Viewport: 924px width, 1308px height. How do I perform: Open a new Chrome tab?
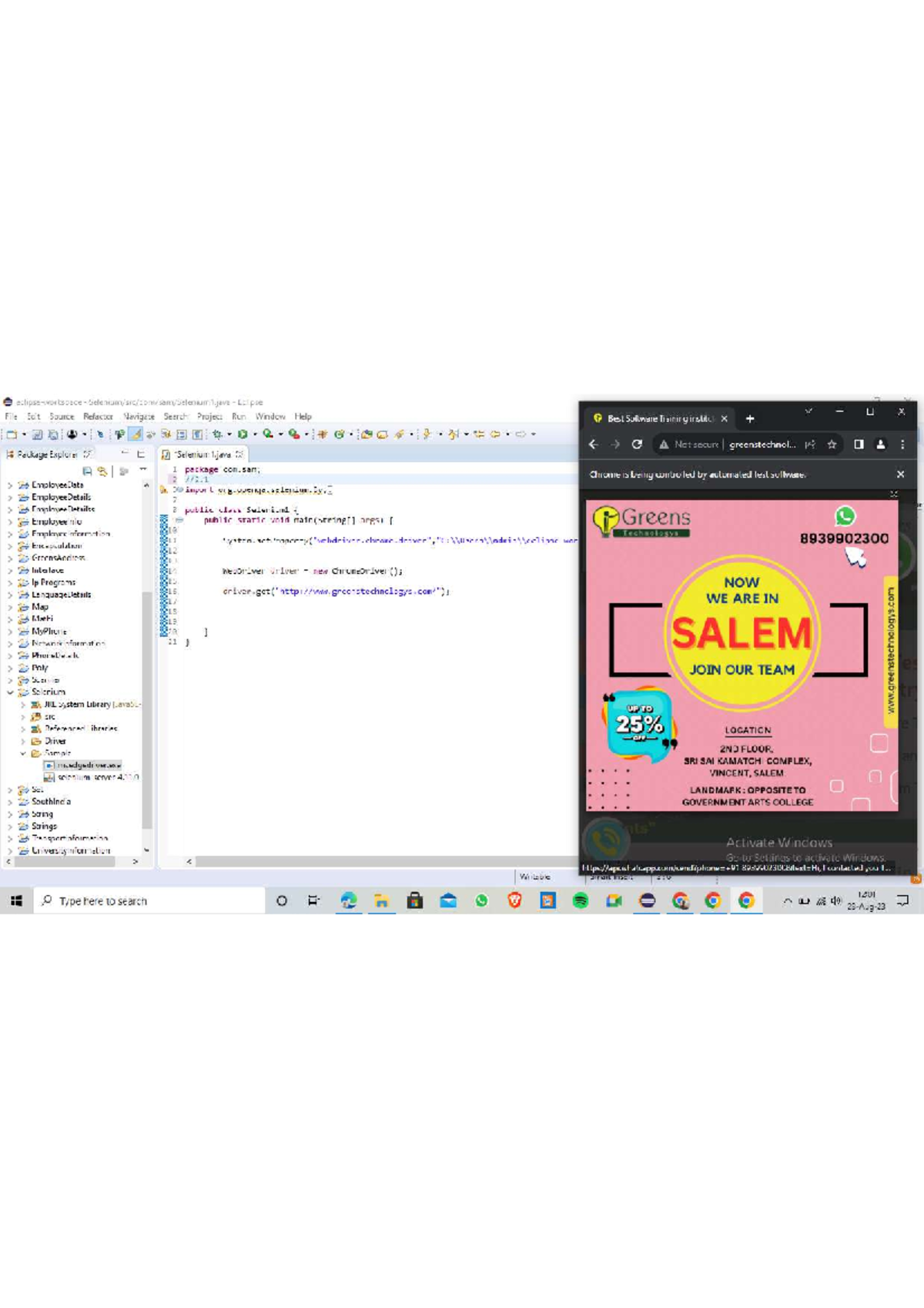750,419
